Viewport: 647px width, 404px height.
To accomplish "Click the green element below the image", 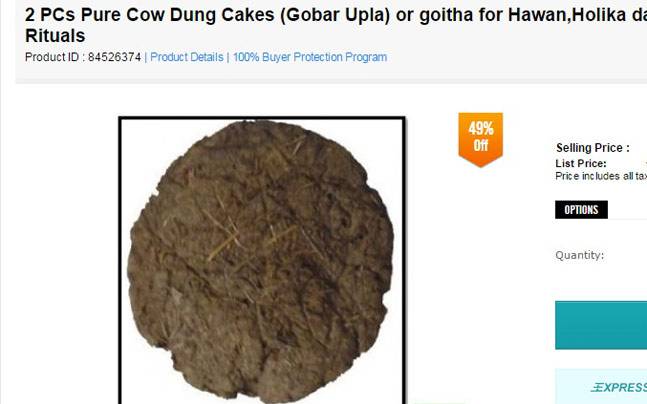I will (x=439, y=402).
